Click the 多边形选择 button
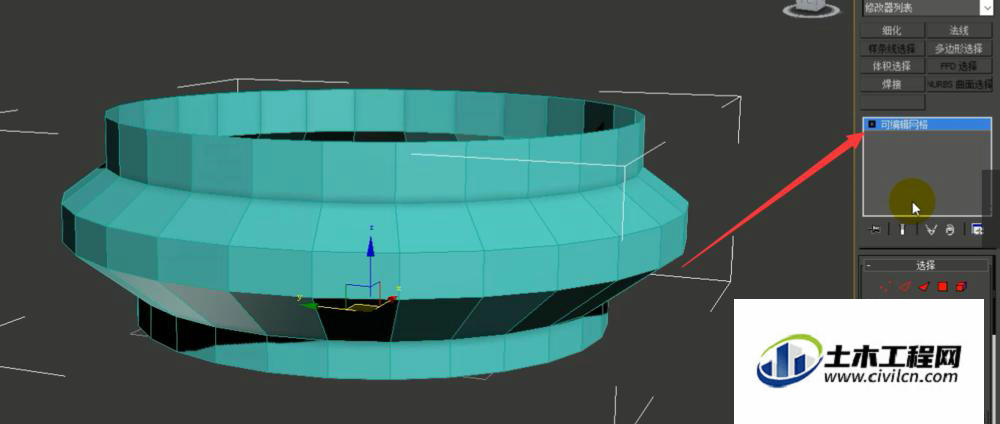 (959, 48)
